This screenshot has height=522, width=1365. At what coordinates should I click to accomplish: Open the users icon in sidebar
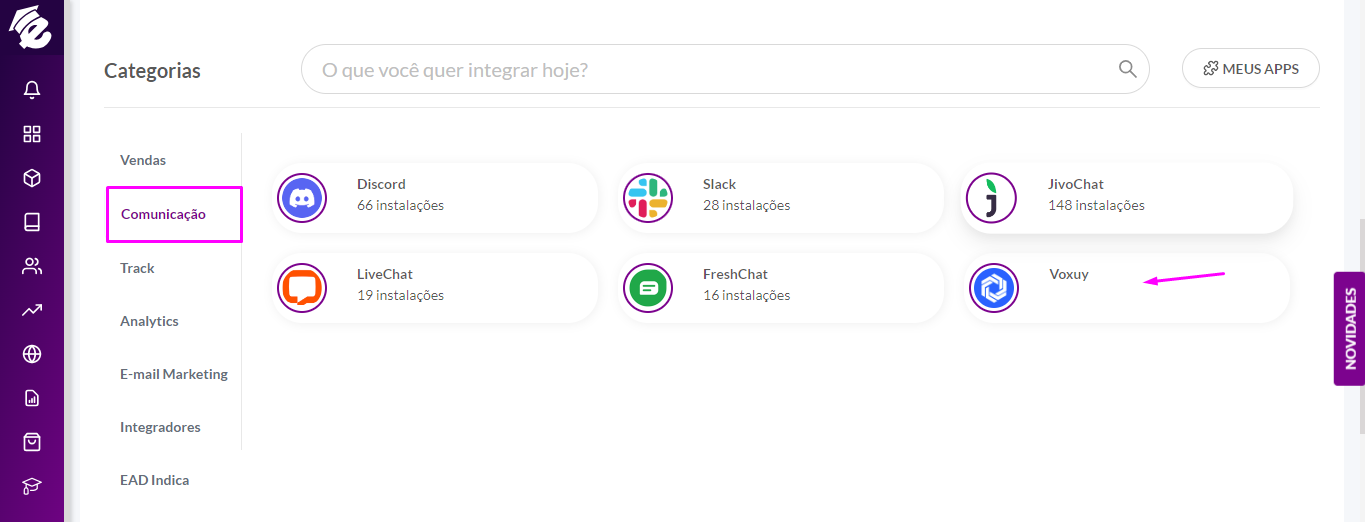click(x=32, y=266)
